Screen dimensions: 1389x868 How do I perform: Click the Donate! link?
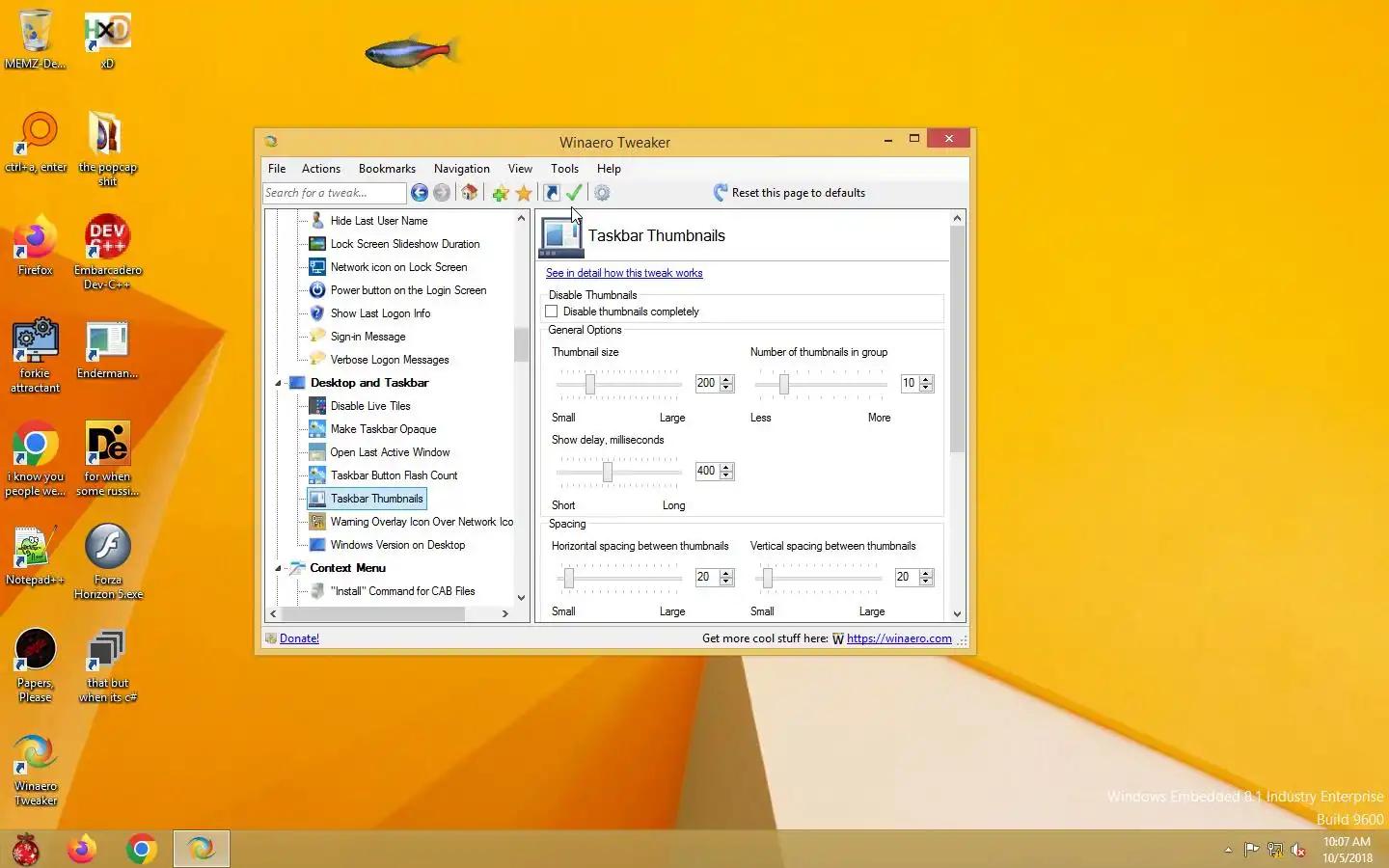tap(299, 638)
